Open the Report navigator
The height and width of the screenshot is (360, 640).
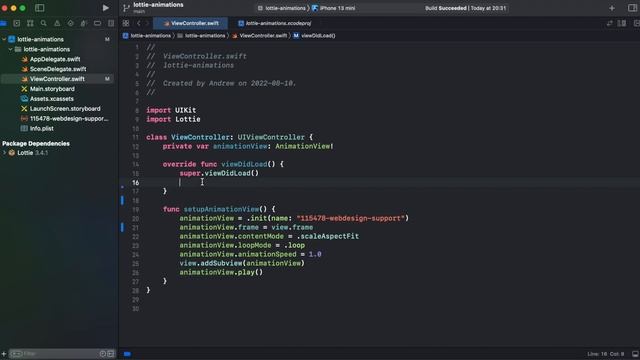coord(111,23)
